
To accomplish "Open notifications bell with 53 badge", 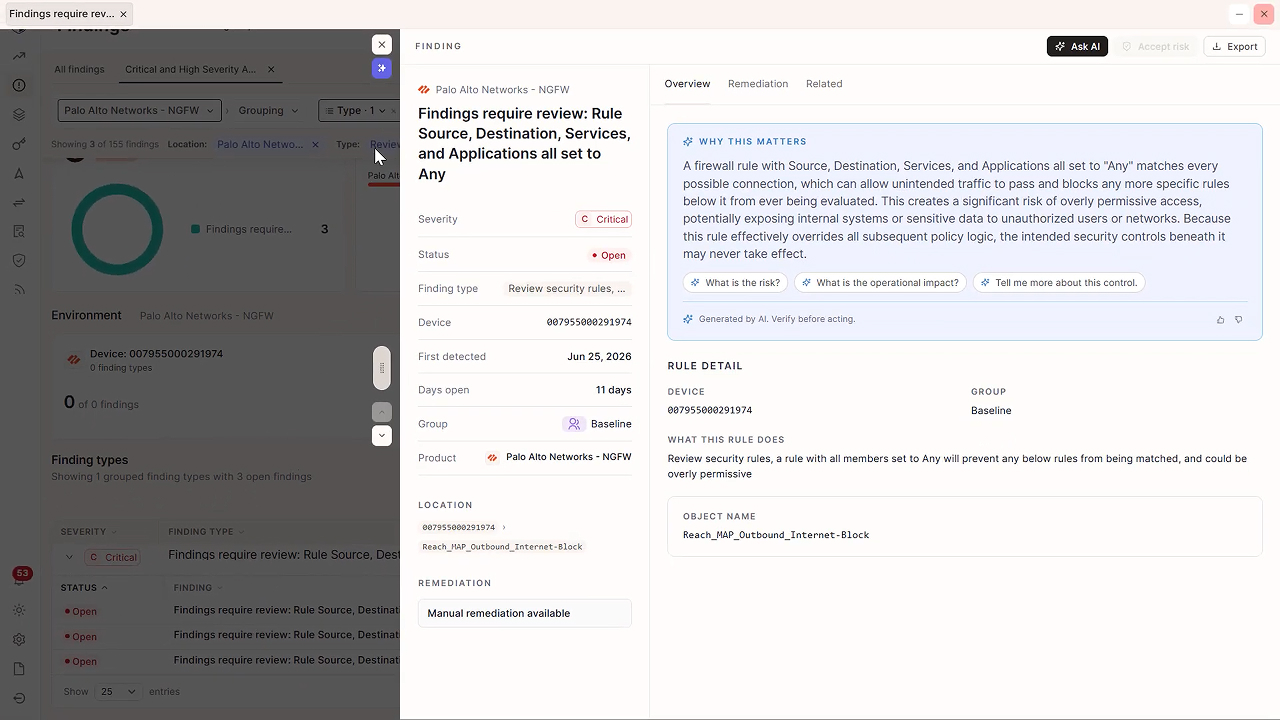I will (21, 577).
